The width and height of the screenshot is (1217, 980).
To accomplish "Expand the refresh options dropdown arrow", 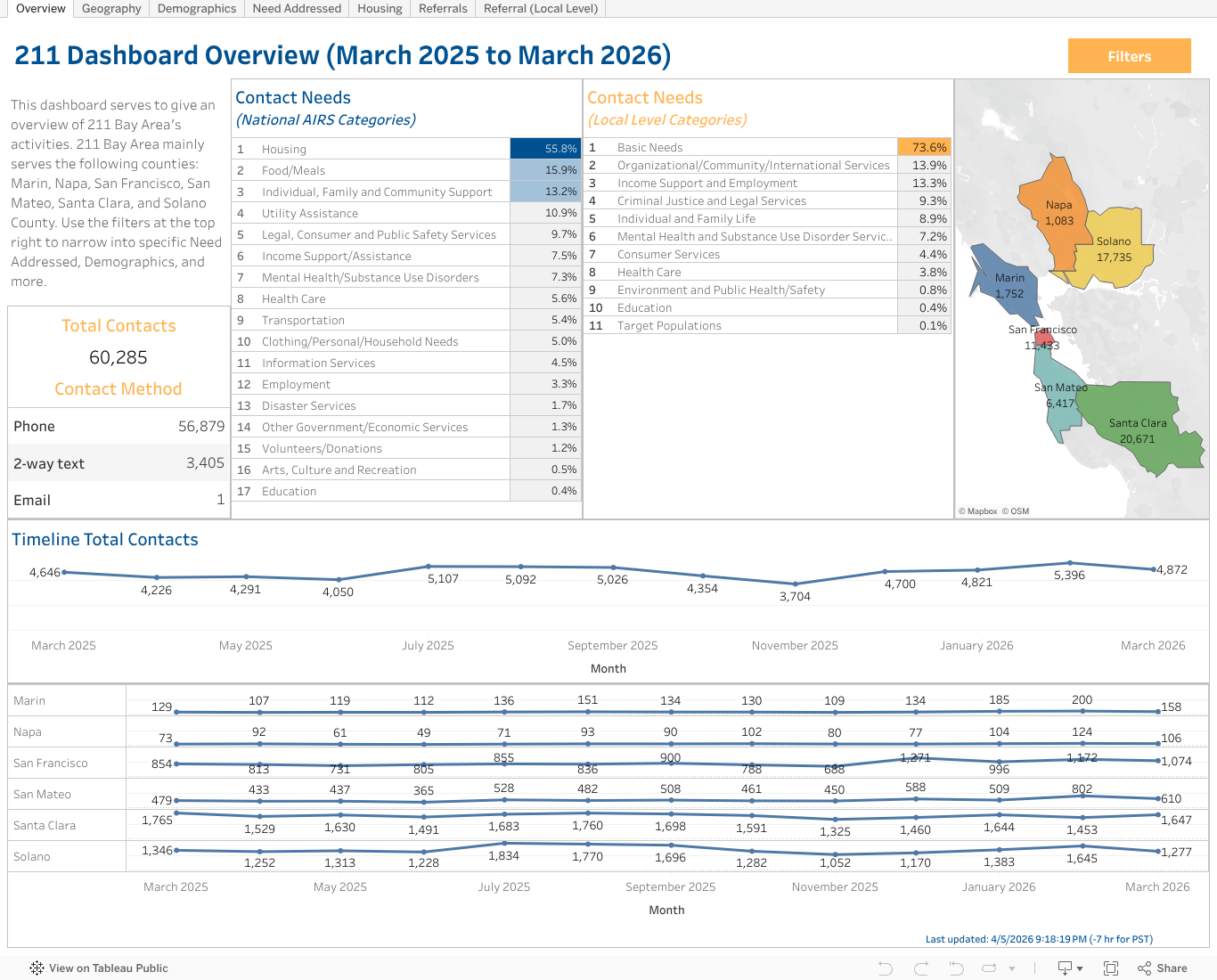I will pos(1012,968).
